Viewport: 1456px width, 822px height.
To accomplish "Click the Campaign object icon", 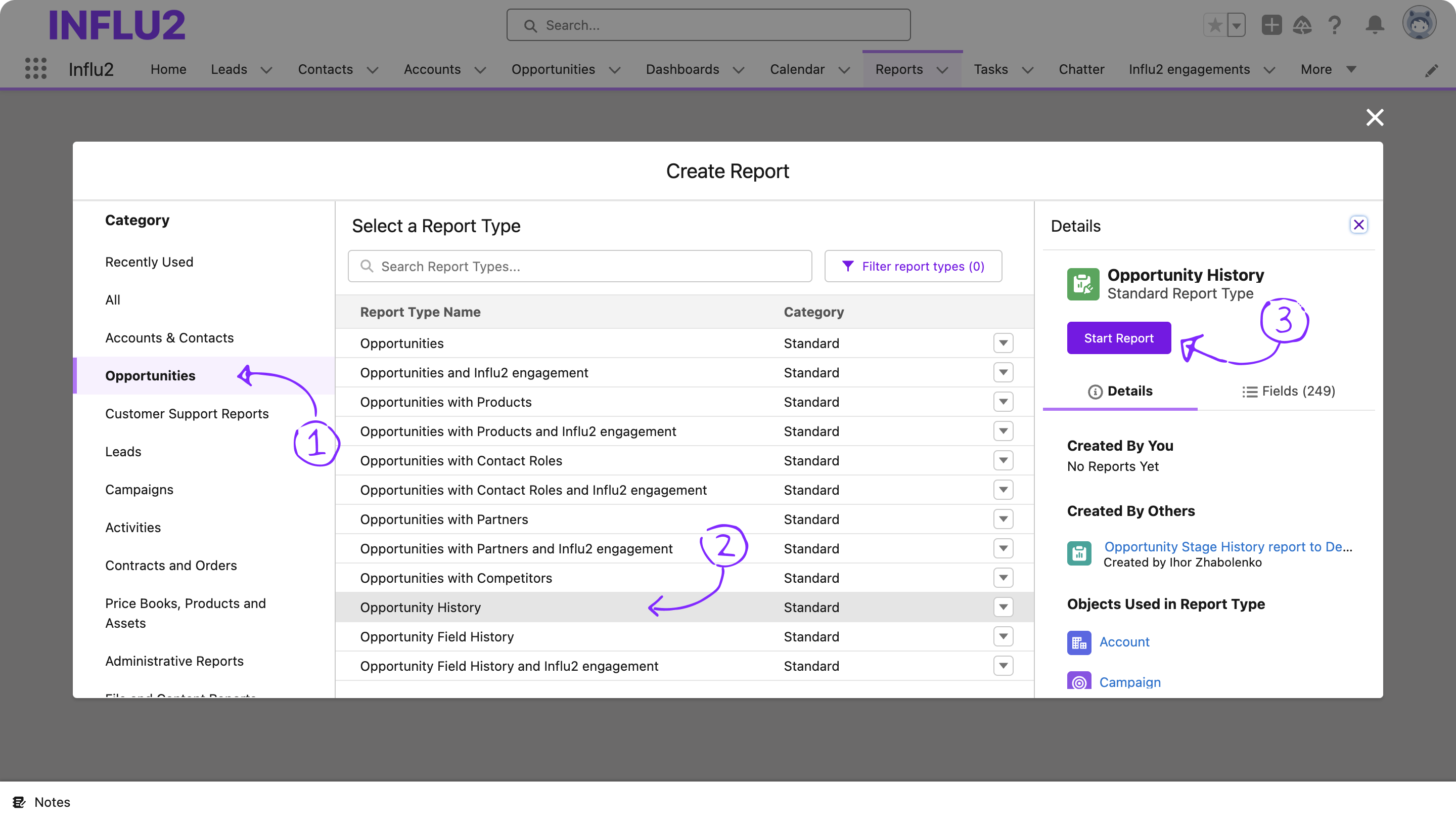I will pyautogui.click(x=1078, y=680).
